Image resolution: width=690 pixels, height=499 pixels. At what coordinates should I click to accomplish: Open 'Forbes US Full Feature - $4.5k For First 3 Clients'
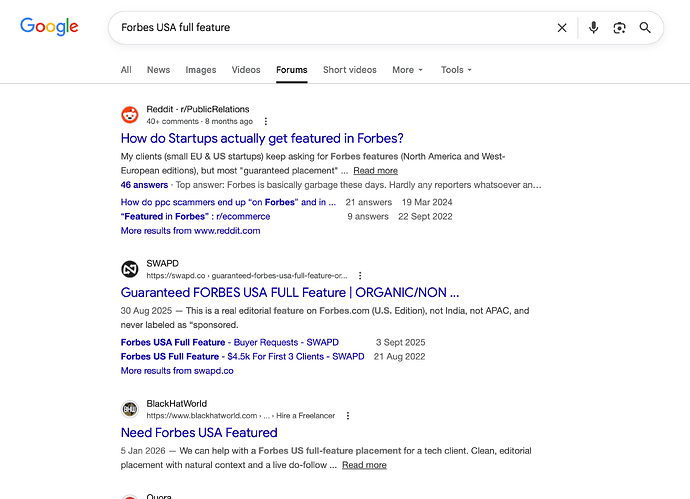[242, 356]
